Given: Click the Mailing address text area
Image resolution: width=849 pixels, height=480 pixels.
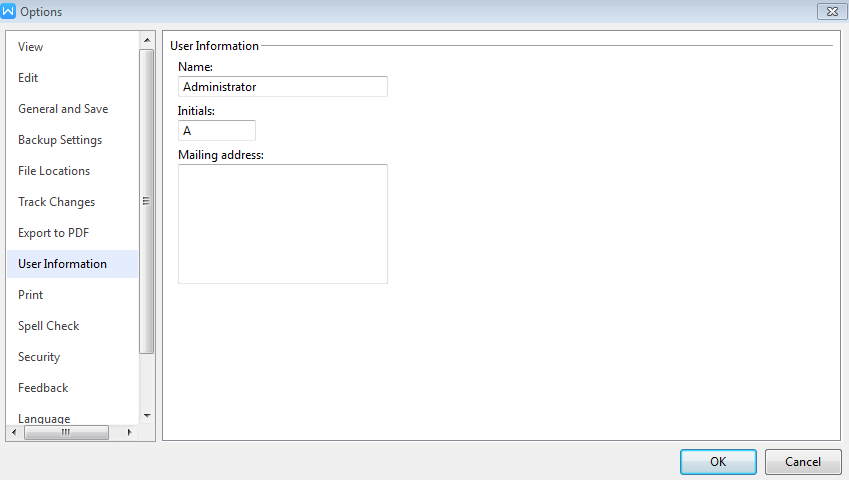Looking at the screenshot, I should tap(283, 224).
